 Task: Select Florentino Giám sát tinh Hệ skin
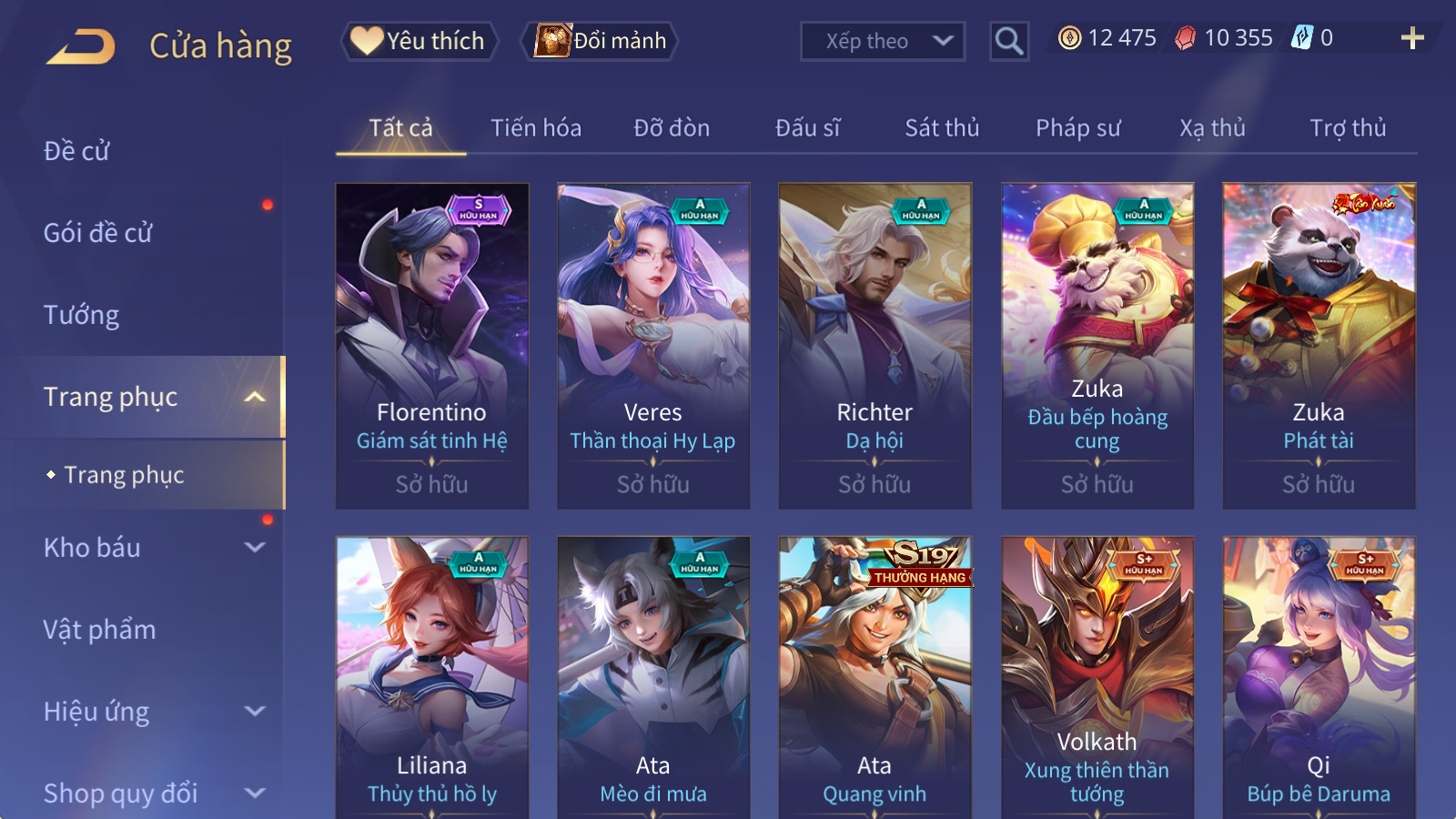point(432,346)
